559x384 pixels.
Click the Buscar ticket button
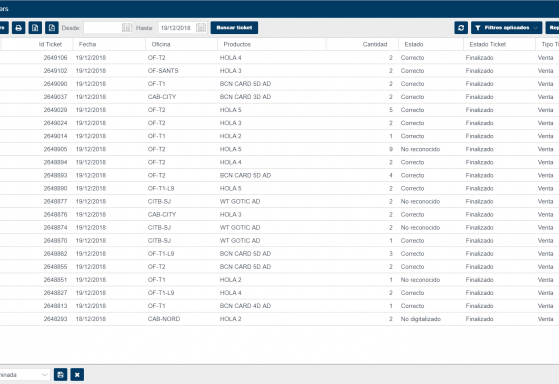(234, 28)
